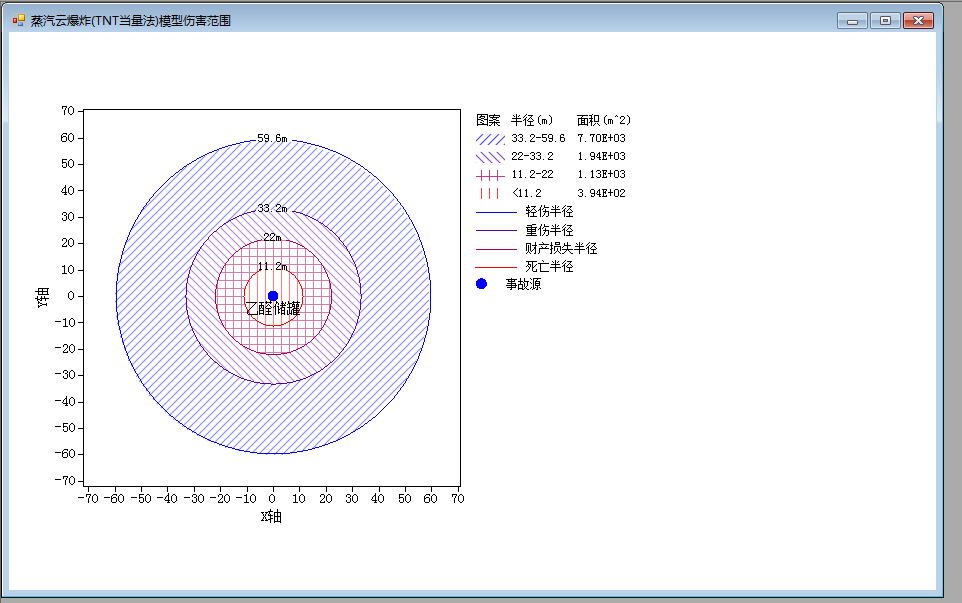Click the blue accident source dot in chart

[x=273, y=296]
